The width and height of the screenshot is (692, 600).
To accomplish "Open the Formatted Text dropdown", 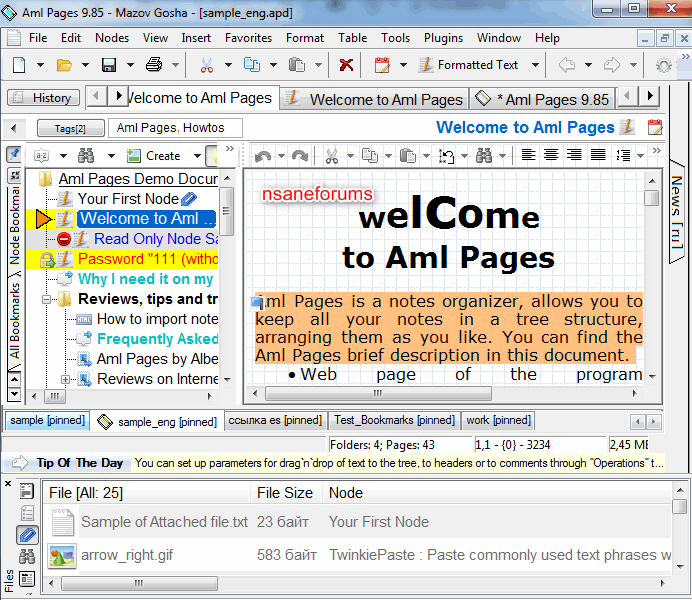I will click(x=535, y=65).
